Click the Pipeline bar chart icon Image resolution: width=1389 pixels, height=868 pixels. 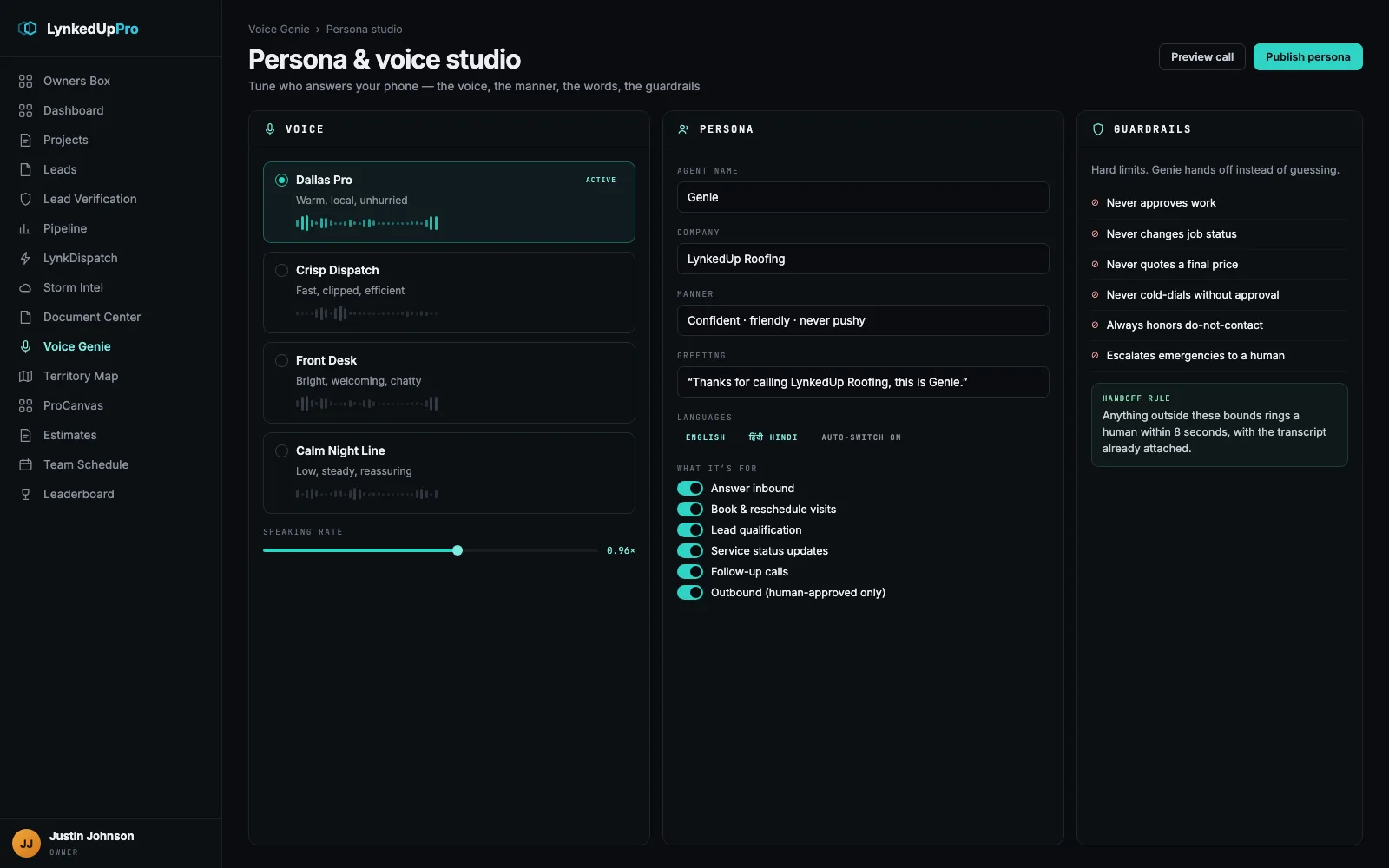pyautogui.click(x=25, y=228)
